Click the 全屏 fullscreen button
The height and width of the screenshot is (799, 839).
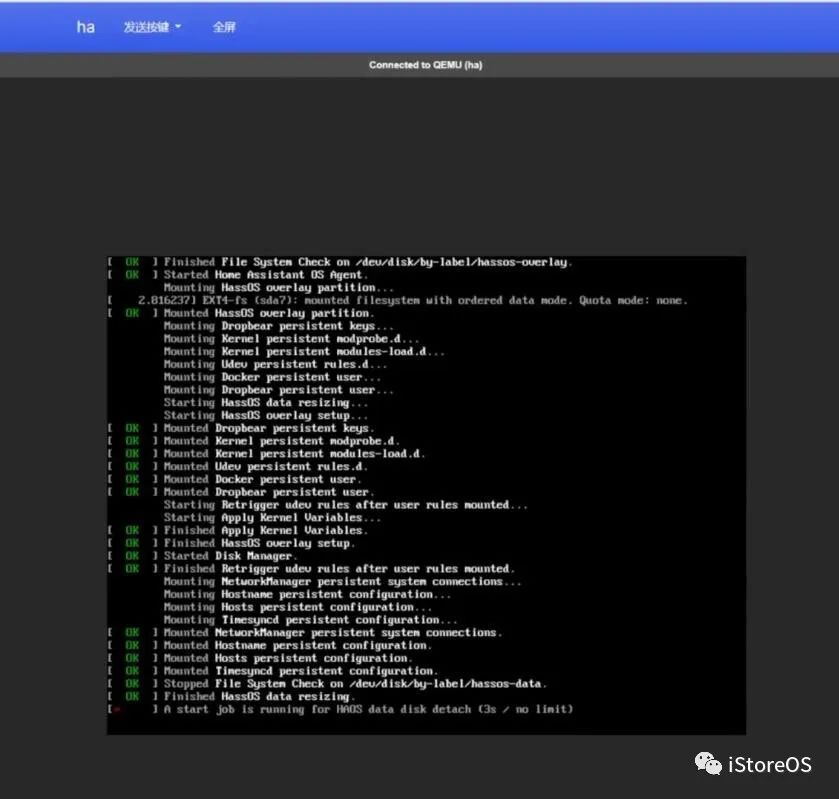[224, 27]
